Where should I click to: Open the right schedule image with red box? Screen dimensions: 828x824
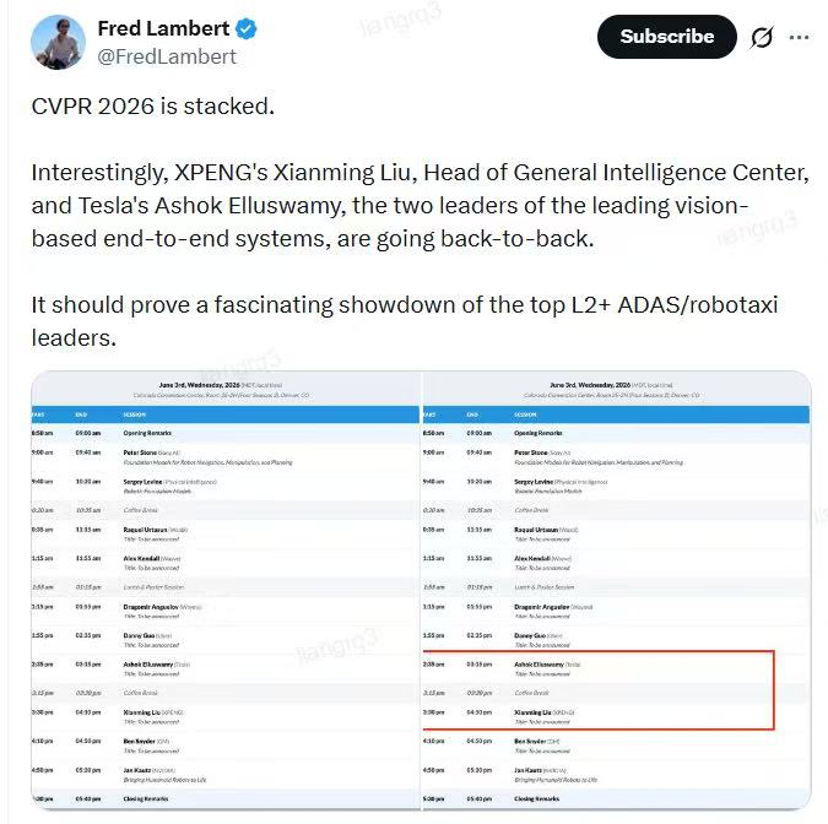[x=617, y=590]
